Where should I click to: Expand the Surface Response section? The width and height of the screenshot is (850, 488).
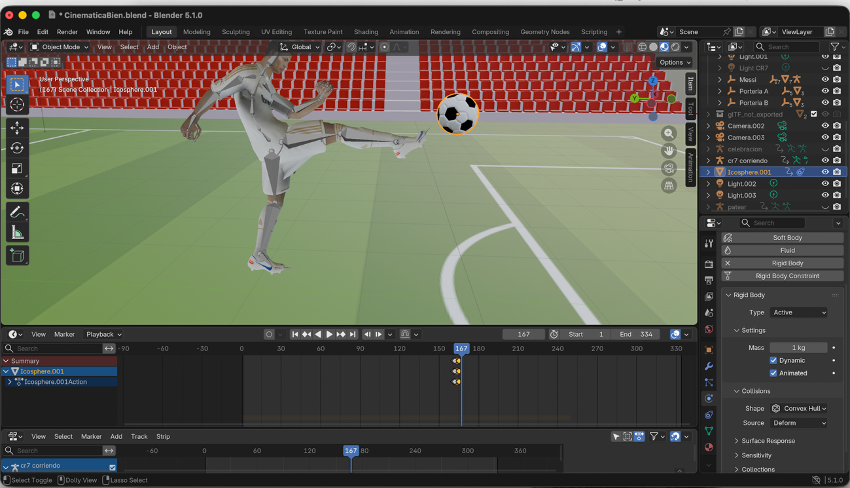coord(768,441)
